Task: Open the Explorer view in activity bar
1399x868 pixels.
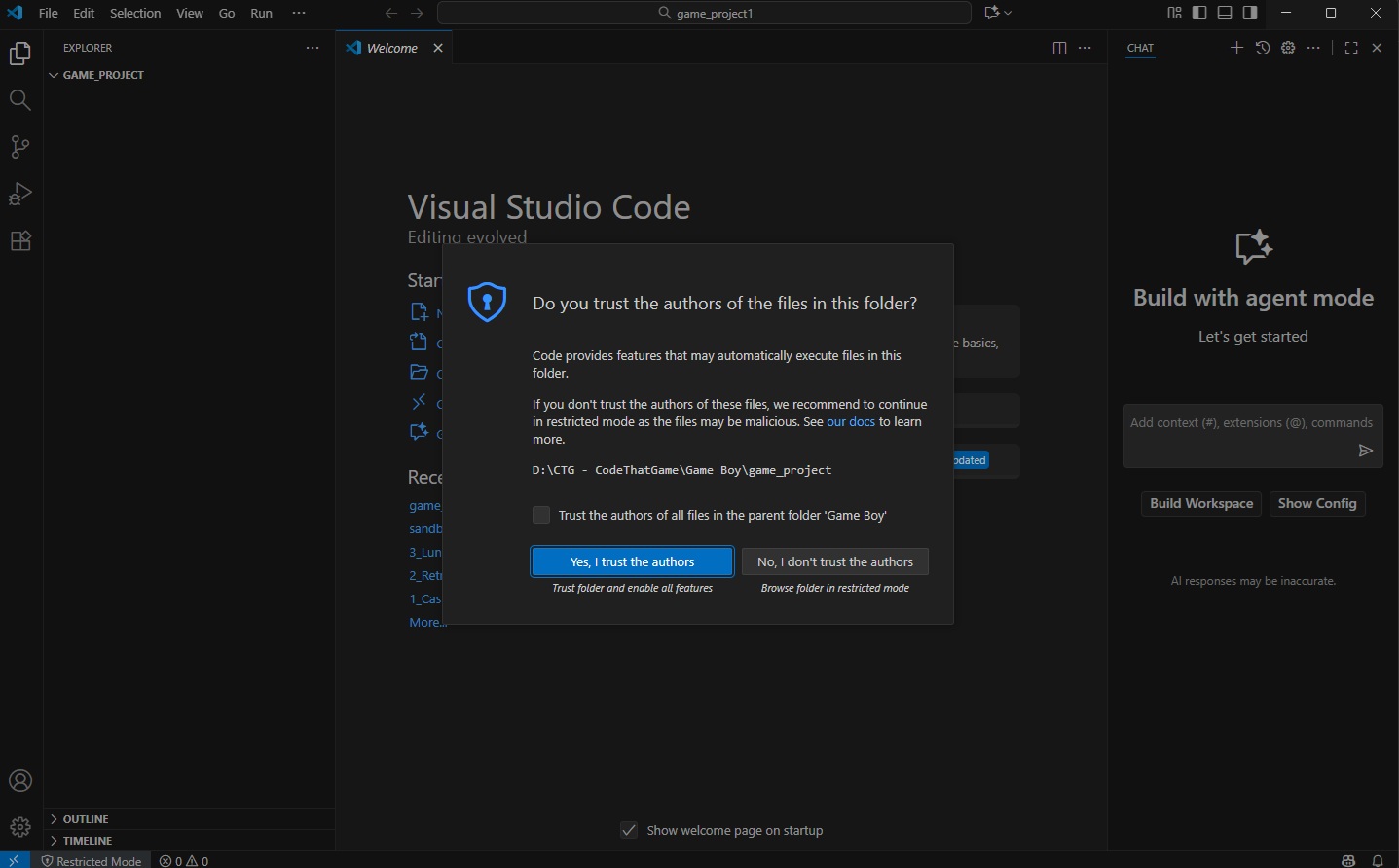Action: coord(20,54)
